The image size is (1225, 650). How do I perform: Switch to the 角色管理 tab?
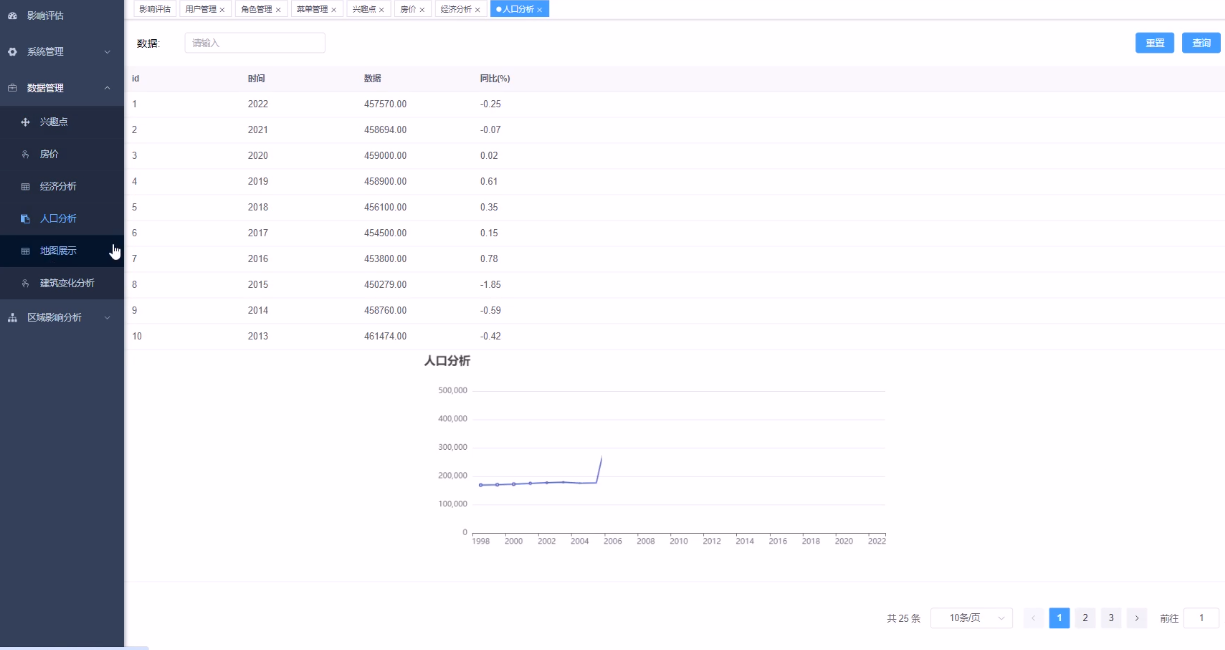point(256,9)
